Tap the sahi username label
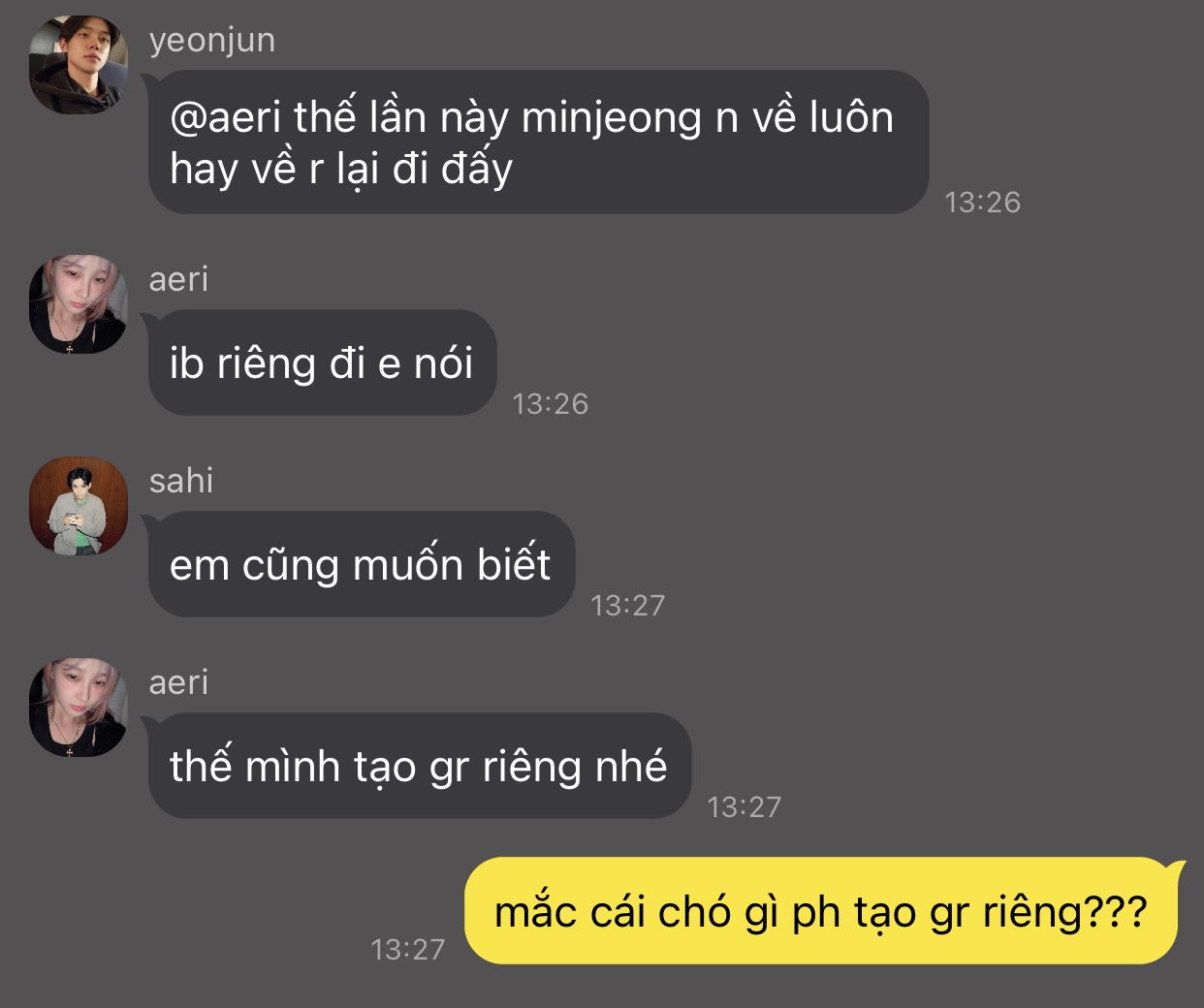Viewport: 1204px width, 1008px height. coord(181,480)
